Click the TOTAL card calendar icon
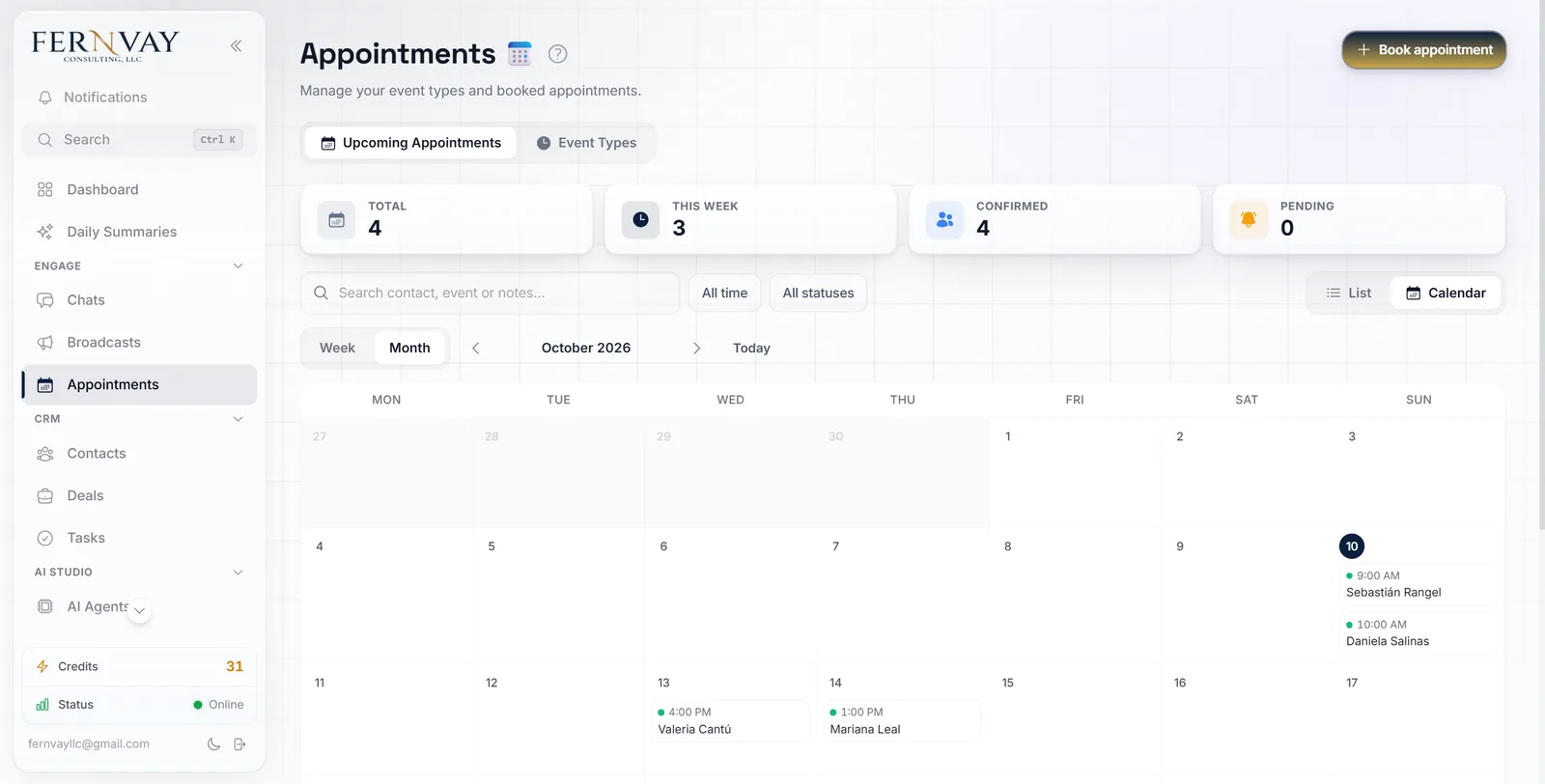This screenshot has height=784, width=1545. coord(336,220)
